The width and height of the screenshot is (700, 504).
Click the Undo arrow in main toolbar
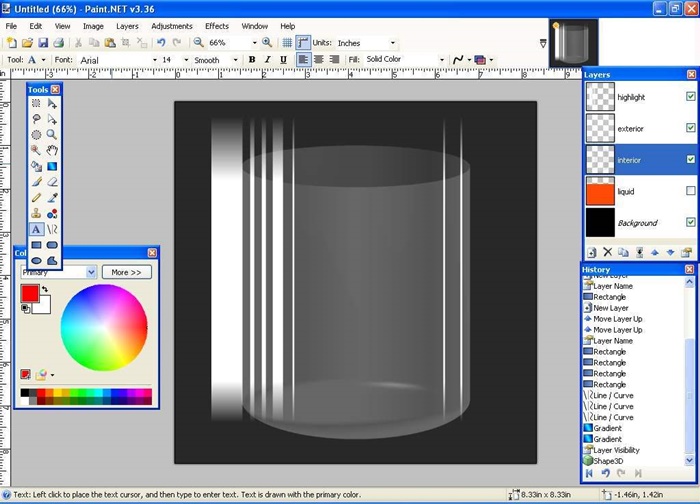coord(161,42)
